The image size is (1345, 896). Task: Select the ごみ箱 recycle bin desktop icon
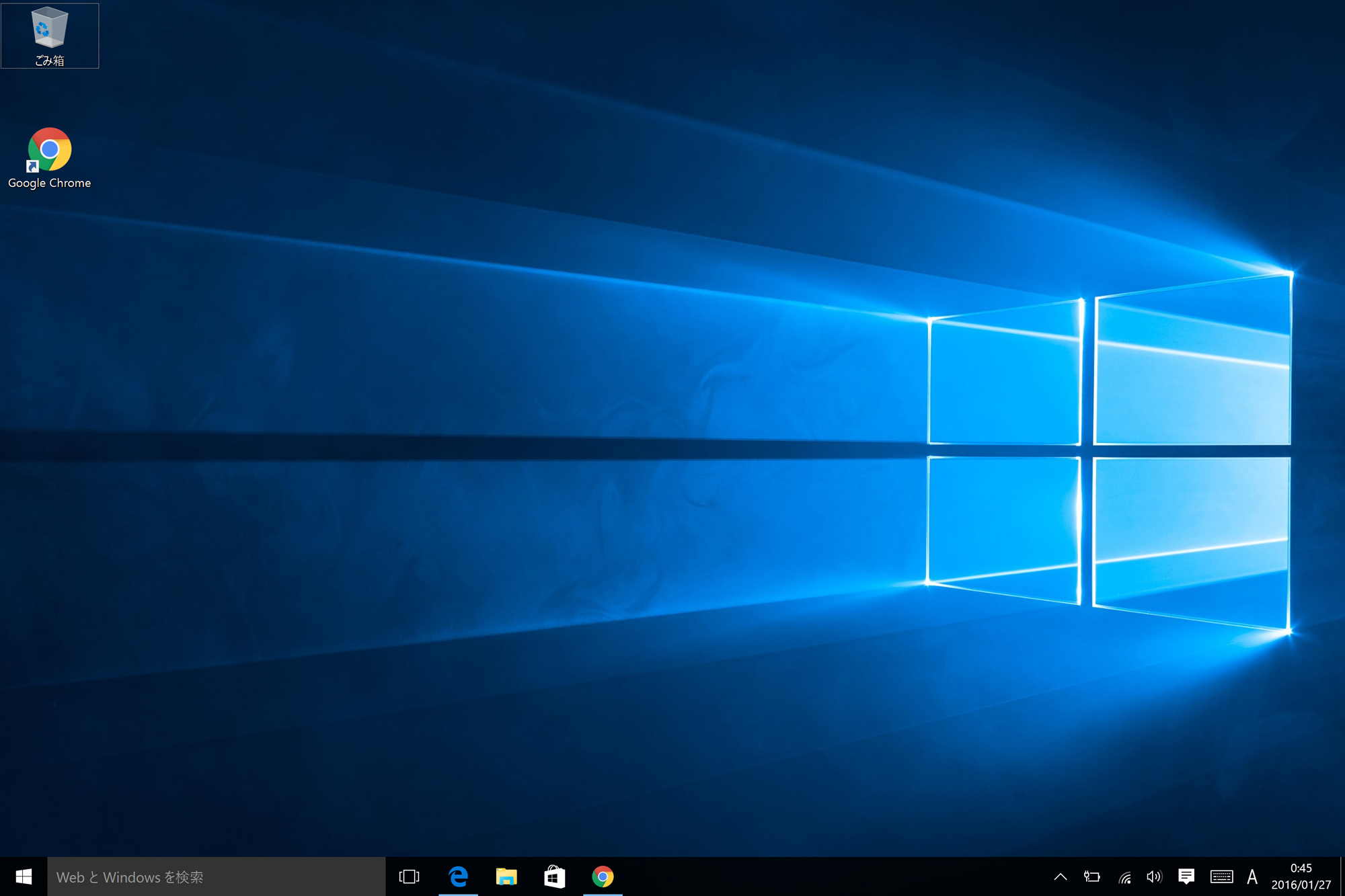50,36
